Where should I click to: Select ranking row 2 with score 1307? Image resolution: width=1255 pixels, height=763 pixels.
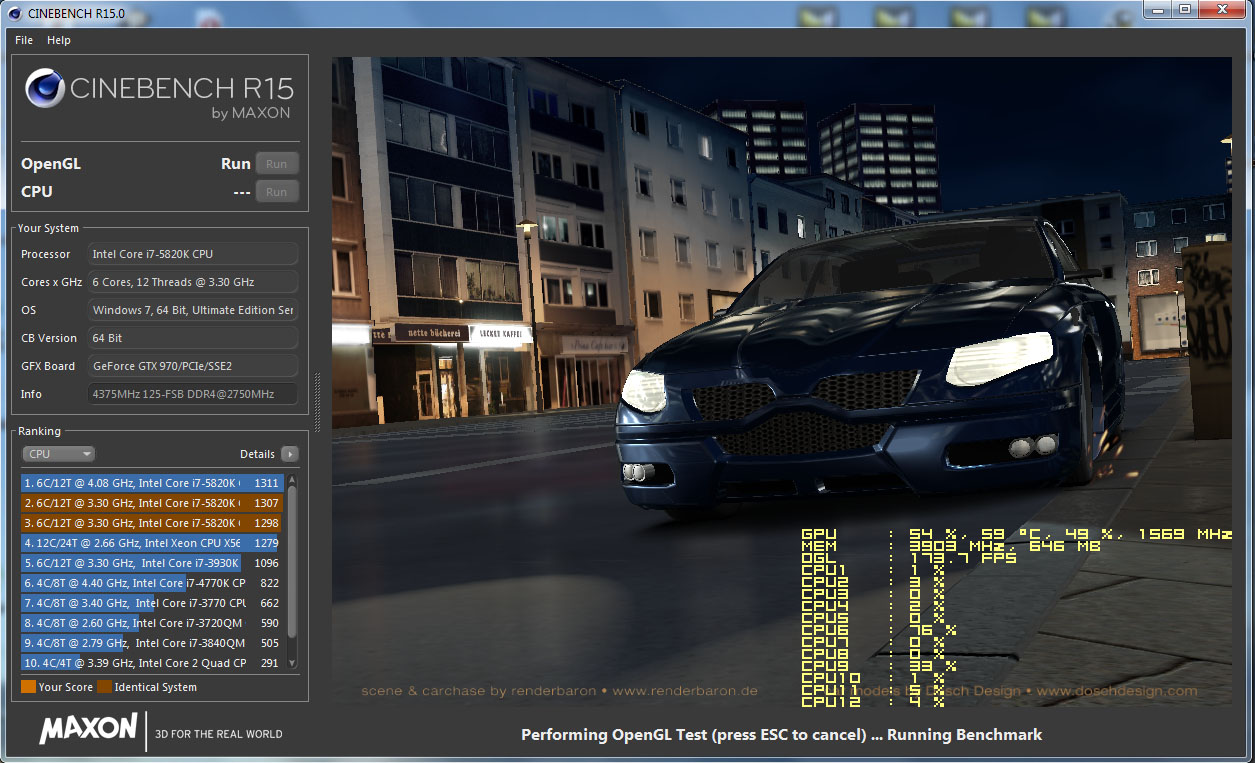tap(152, 503)
